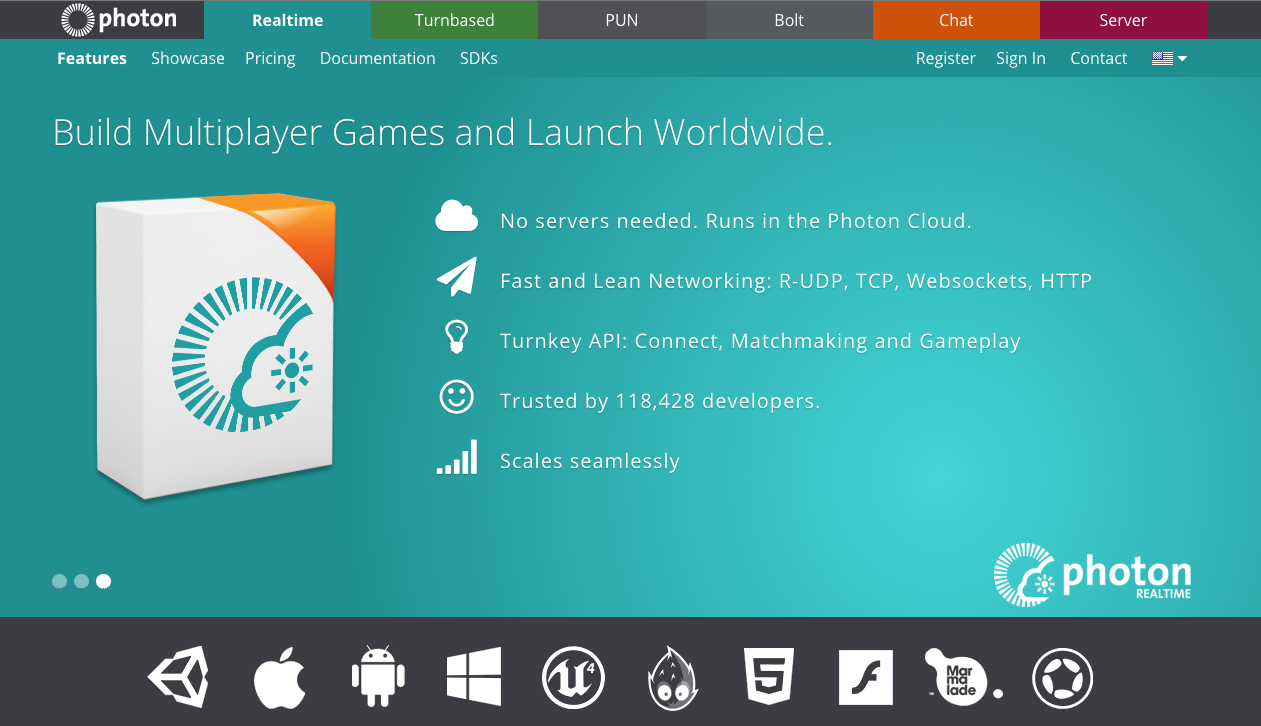Open the Contact page link
This screenshot has width=1261, height=726.
click(1098, 58)
